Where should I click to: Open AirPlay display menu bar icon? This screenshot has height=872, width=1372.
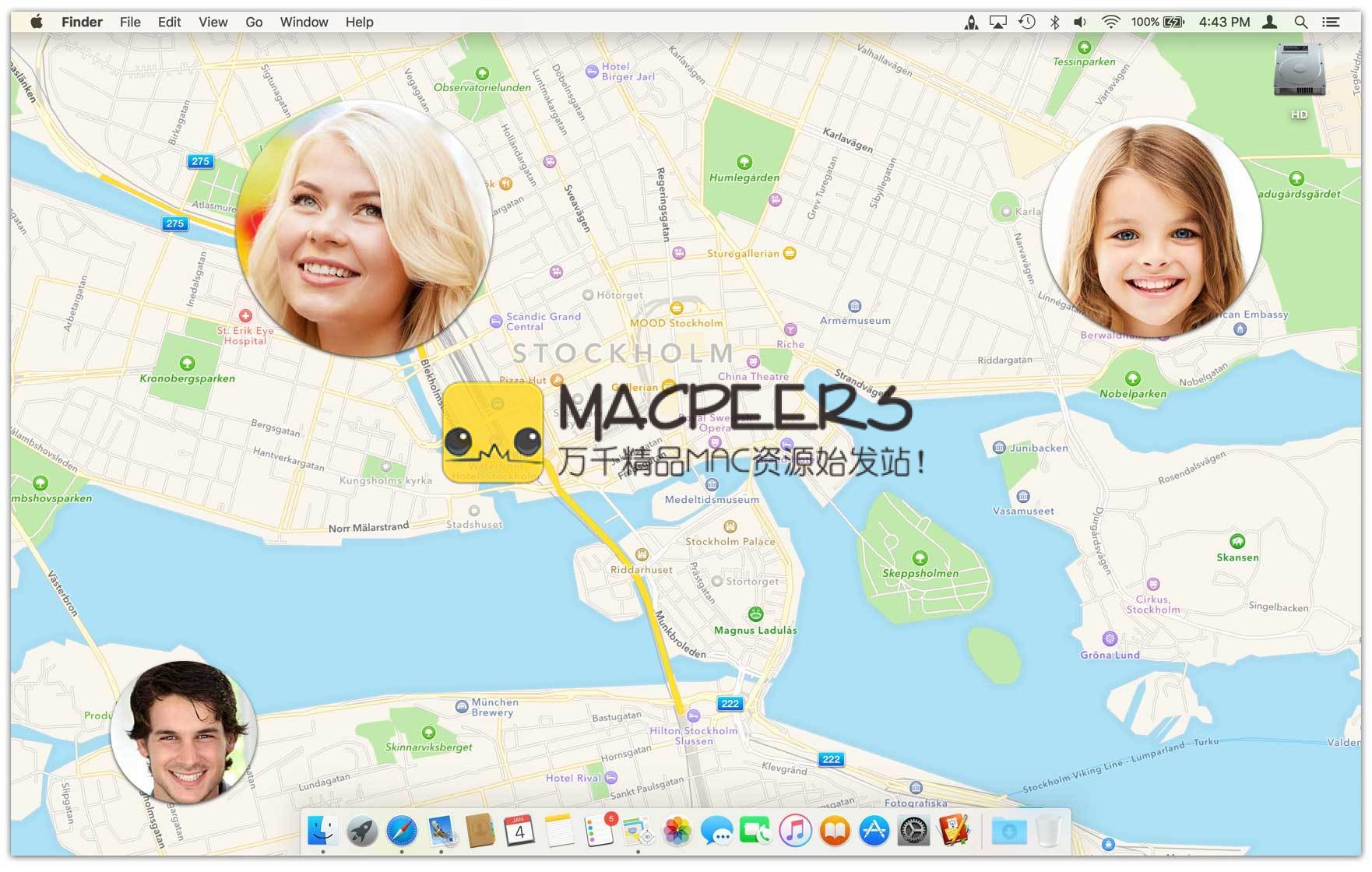(x=998, y=23)
